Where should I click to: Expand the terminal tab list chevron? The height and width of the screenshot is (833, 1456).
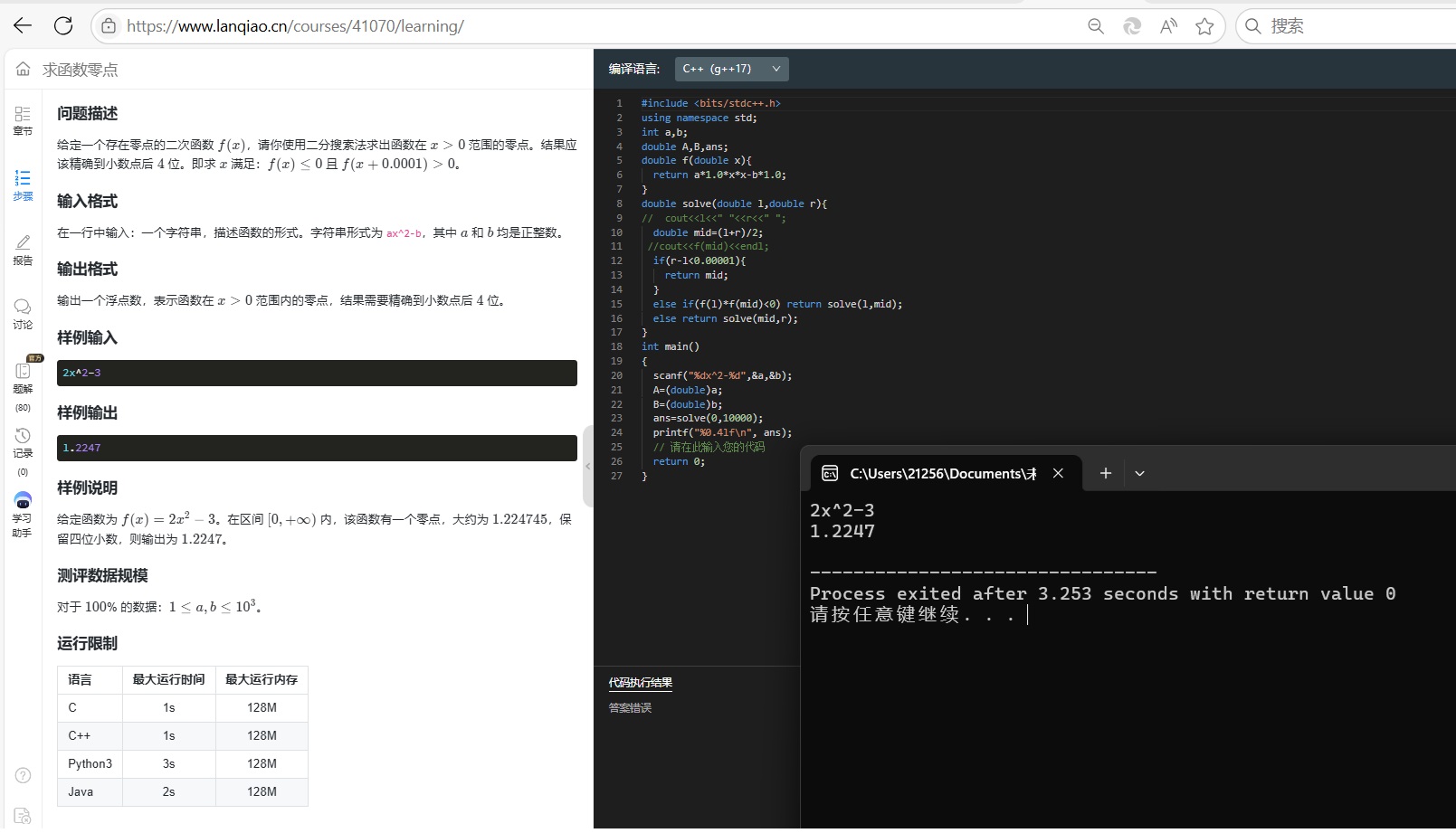(1139, 473)
